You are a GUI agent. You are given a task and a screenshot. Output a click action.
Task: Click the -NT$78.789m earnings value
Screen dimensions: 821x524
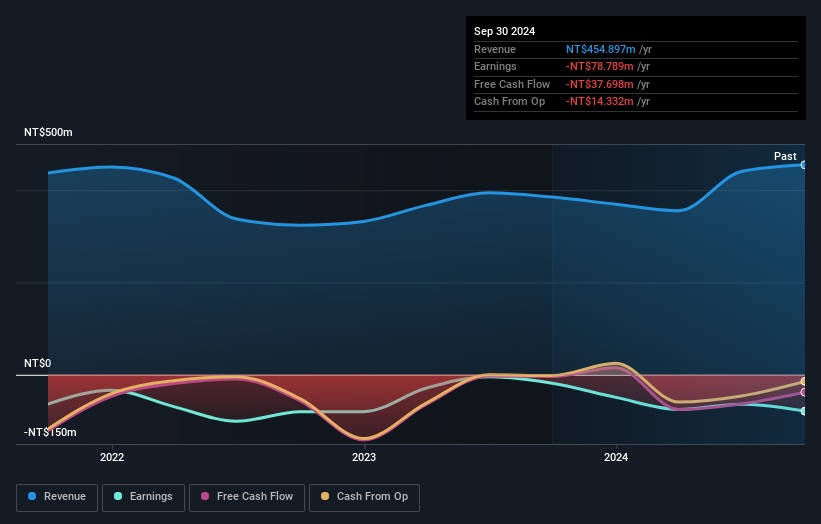600,66
